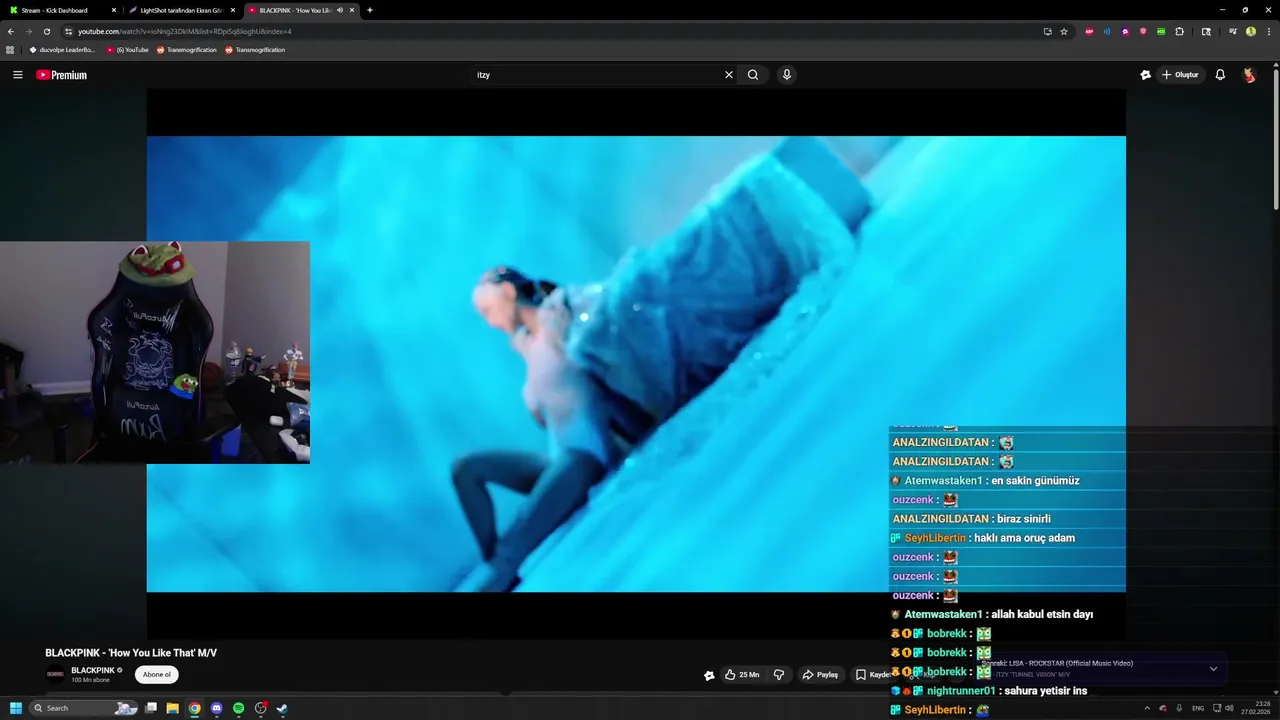Viewport: 1280px width, 720px height.
Task: Mute the BLACKPINK tab audio icon
Action: 340,10
